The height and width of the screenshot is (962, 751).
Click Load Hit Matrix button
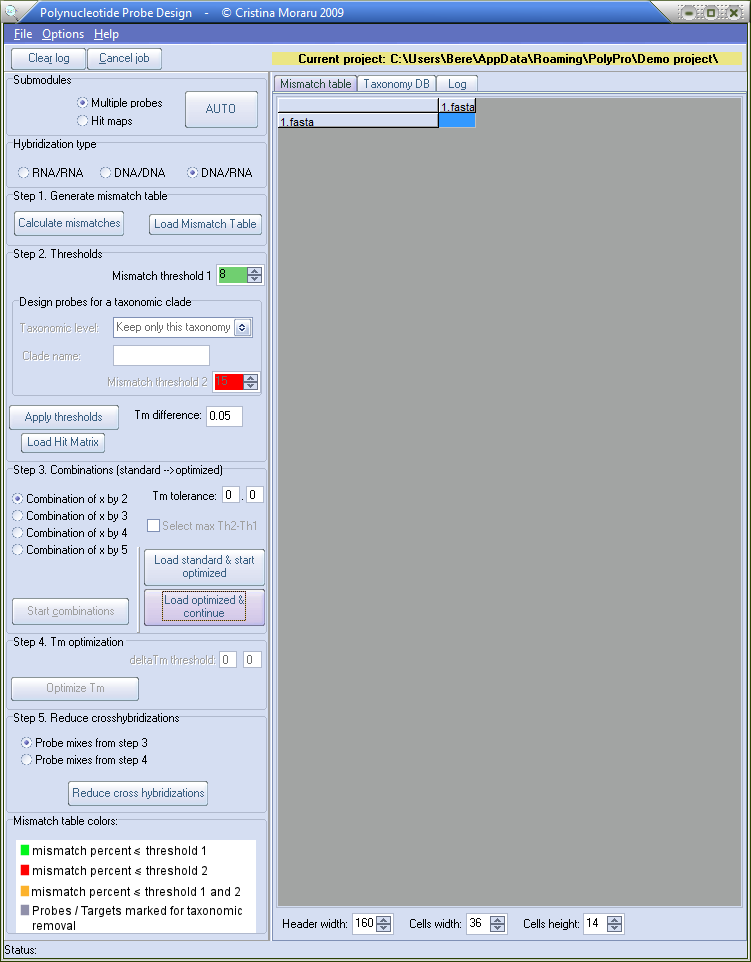point(63,442)
